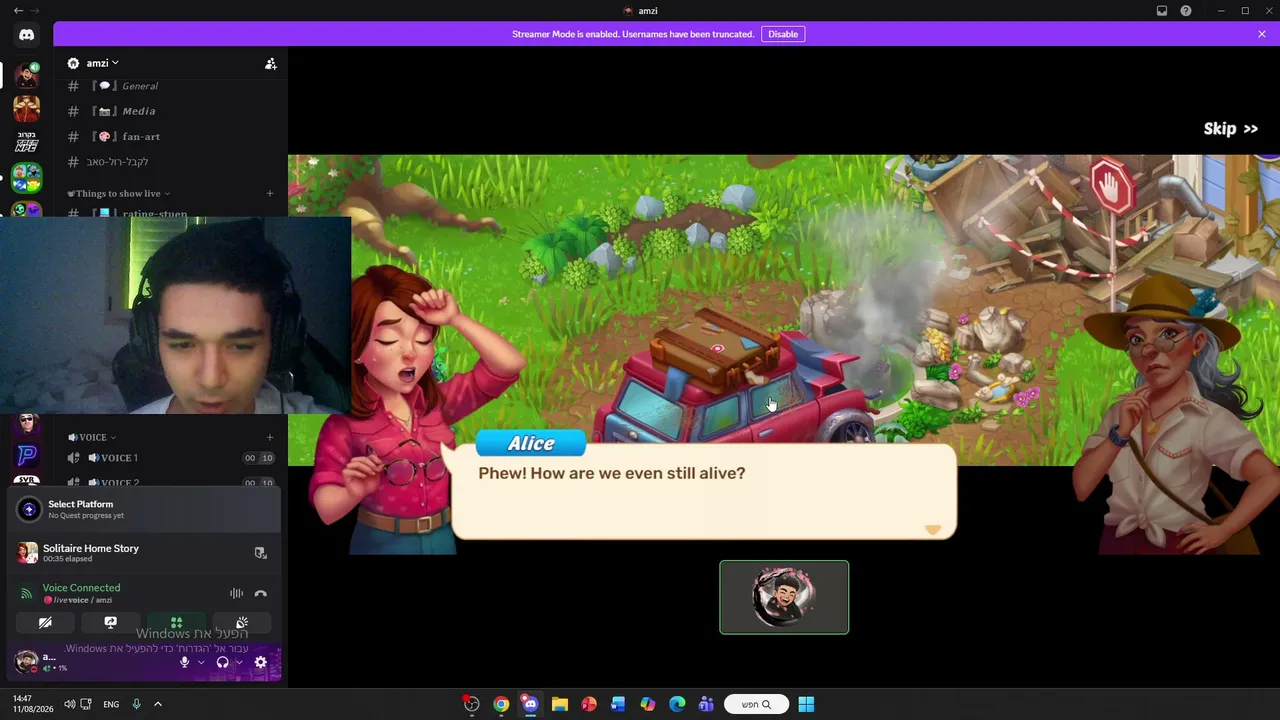Viewport: 1280px width, 720px height.
Task: Select the active server with speaker badge
Action: (27, 74)
